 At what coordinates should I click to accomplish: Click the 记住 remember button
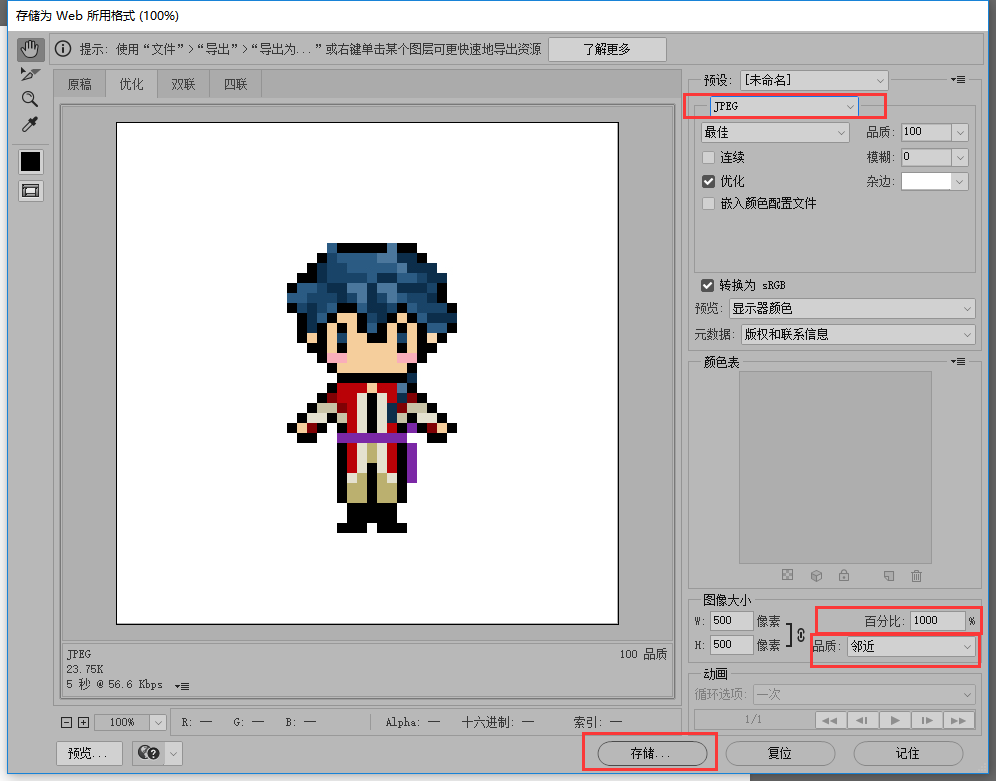pyautogui.click(x=908, y=753)
